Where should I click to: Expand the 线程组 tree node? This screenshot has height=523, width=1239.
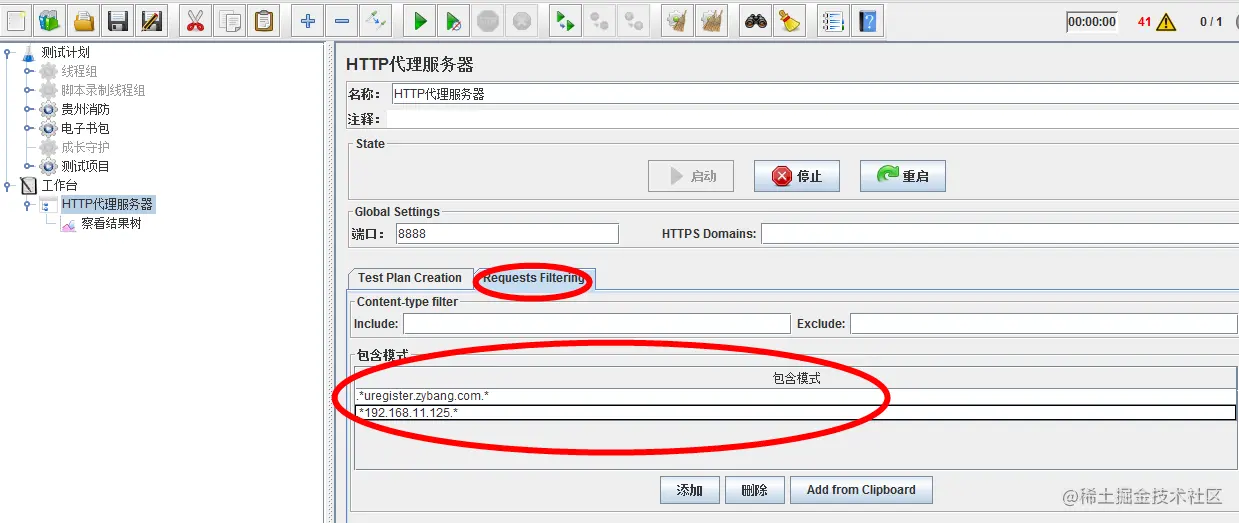pos(29,71)
